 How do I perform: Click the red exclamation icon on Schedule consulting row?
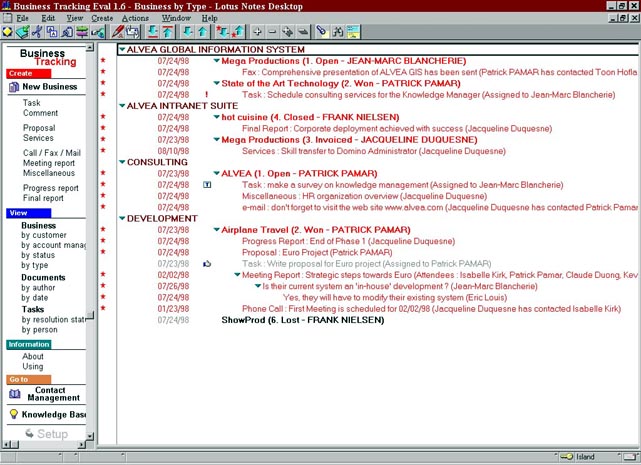point(207,94)
